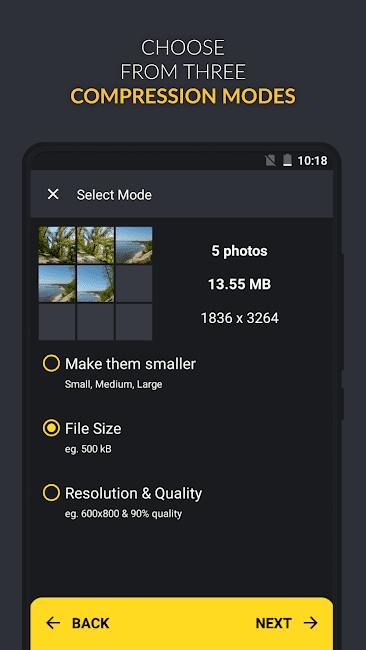The image size is (366, 650).
Task: Open the first thumbnail in second row
Action: [57, 284]
